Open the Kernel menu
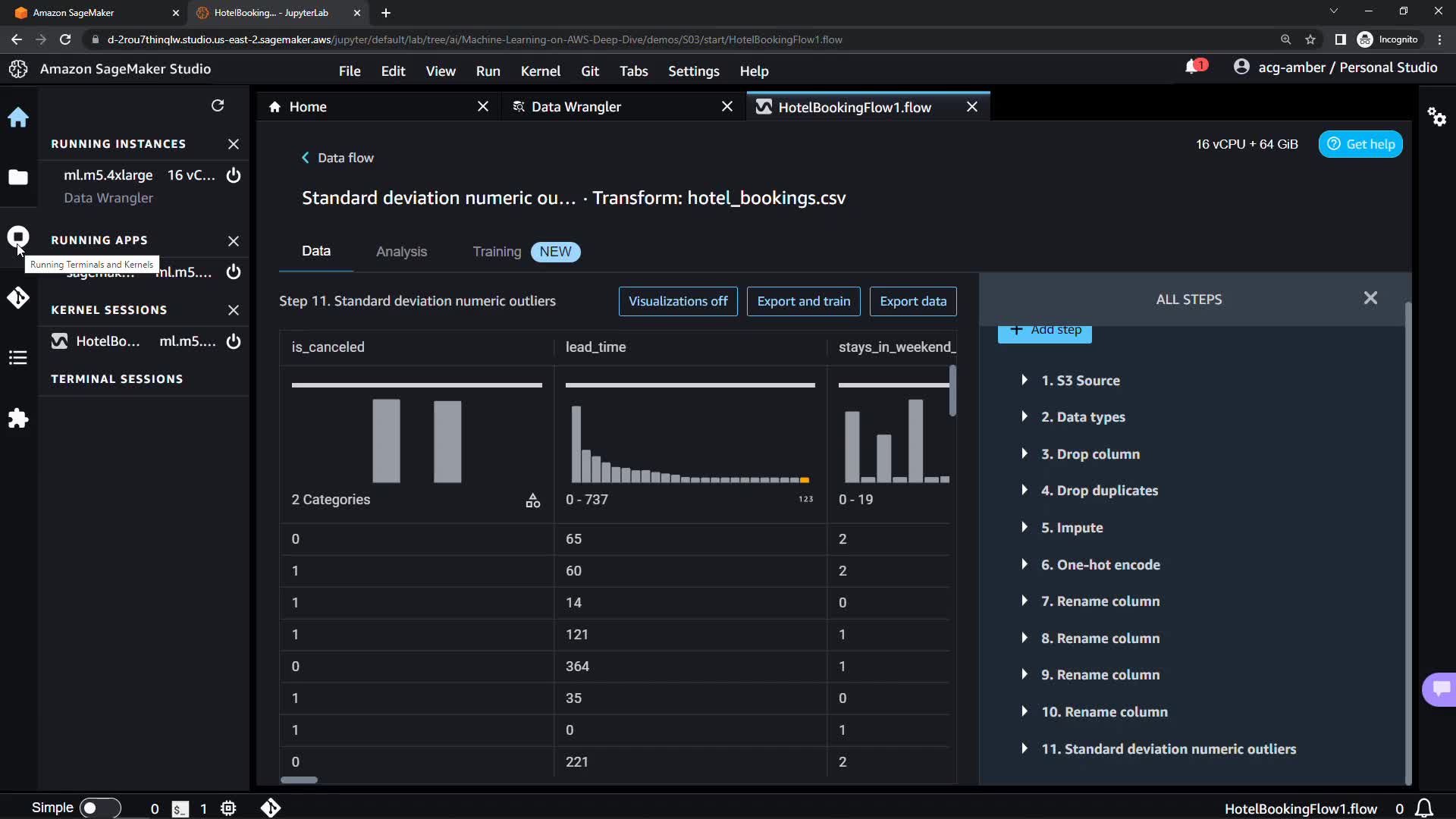 (x=540, y=71)
